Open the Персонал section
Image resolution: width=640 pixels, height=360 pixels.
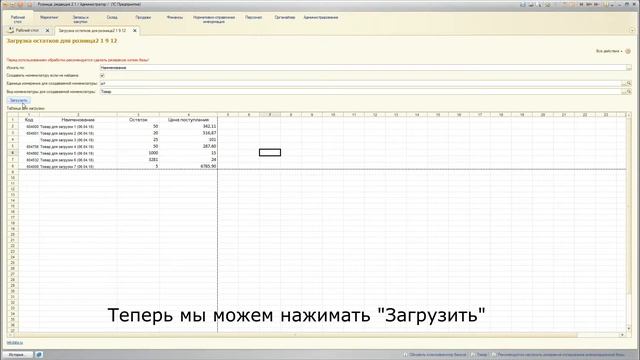(x=253, y=18)
